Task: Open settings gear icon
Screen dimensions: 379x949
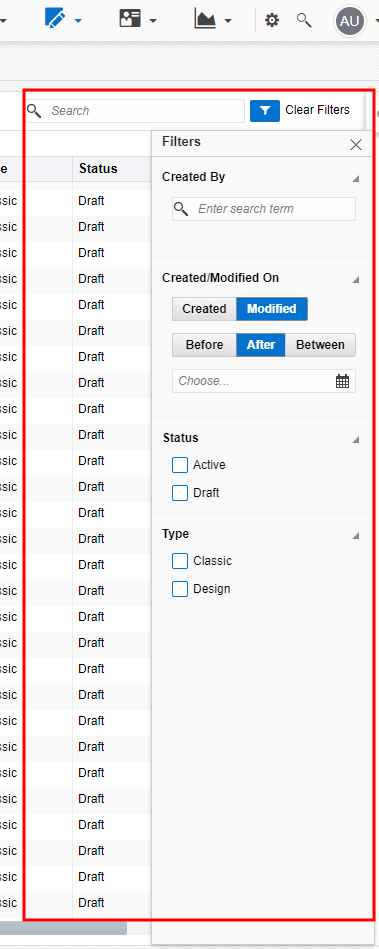Action: pos(272,21)
